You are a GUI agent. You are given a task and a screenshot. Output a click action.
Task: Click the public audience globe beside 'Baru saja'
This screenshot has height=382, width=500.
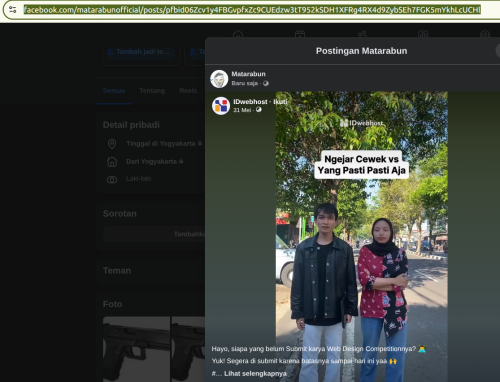266,83
